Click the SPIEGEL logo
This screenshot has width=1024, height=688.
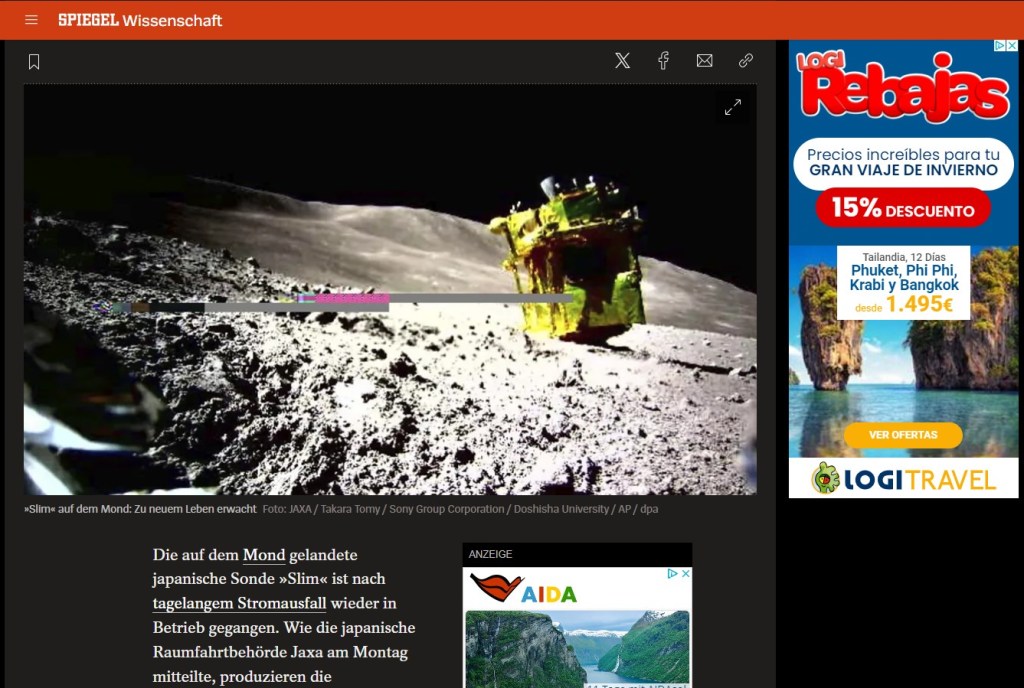click(88, 20)
